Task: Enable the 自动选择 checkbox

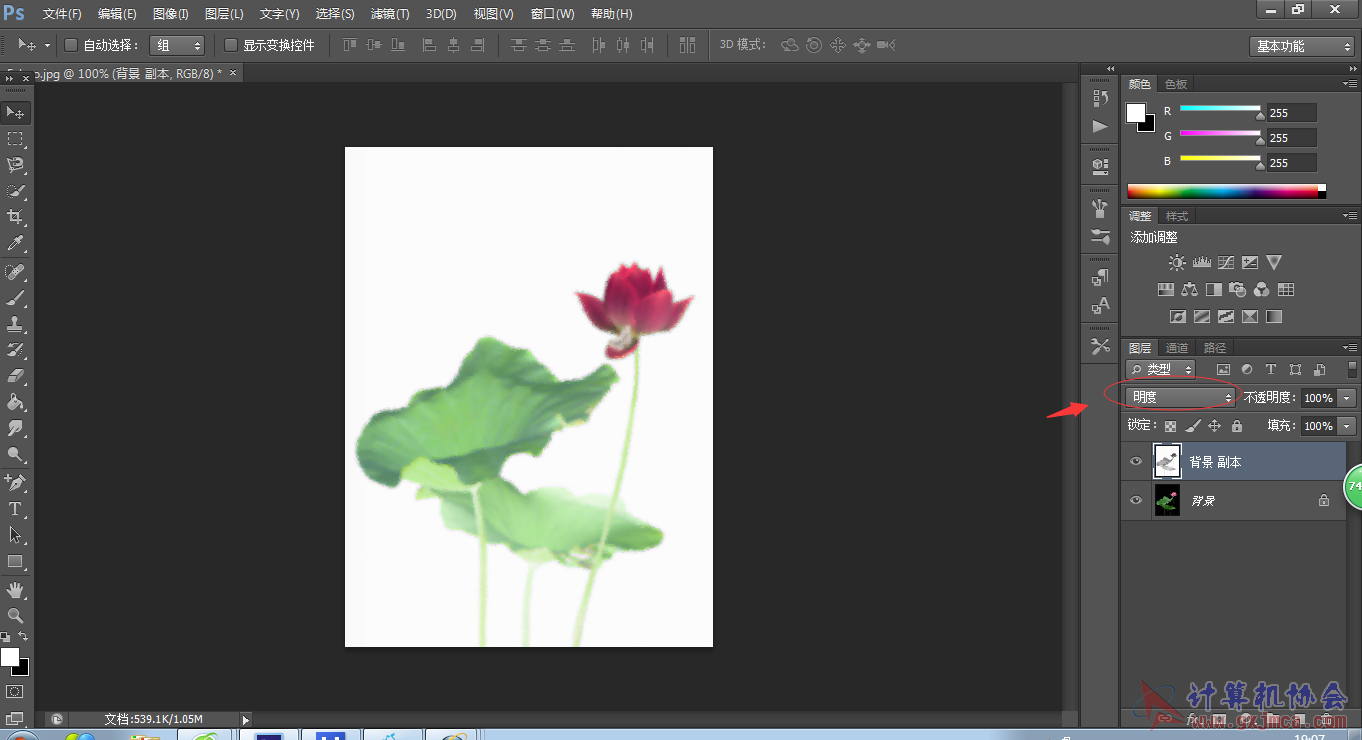Action: point(71,45)
